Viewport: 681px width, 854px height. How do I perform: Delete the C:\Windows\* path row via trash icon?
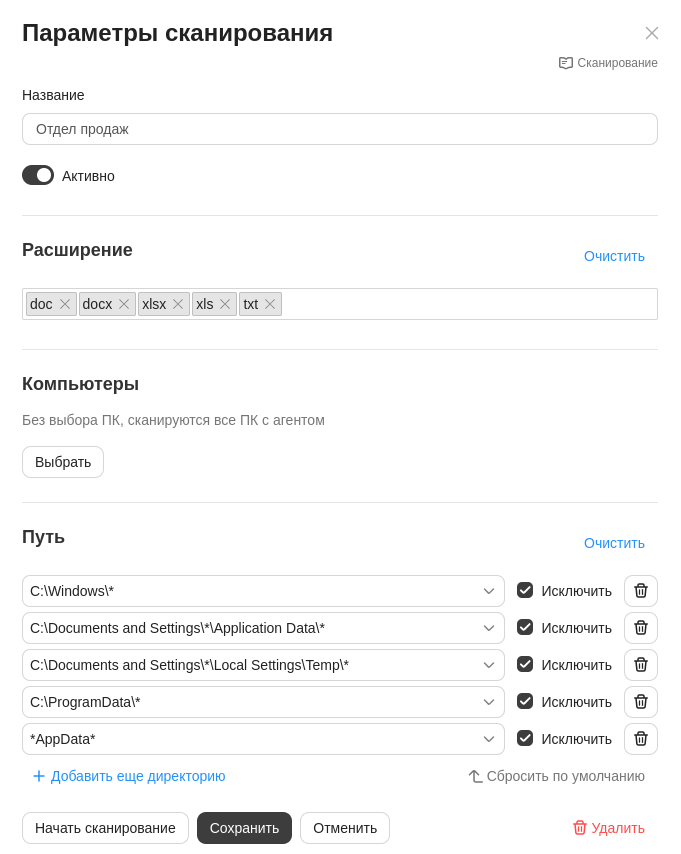pos(640,591)
